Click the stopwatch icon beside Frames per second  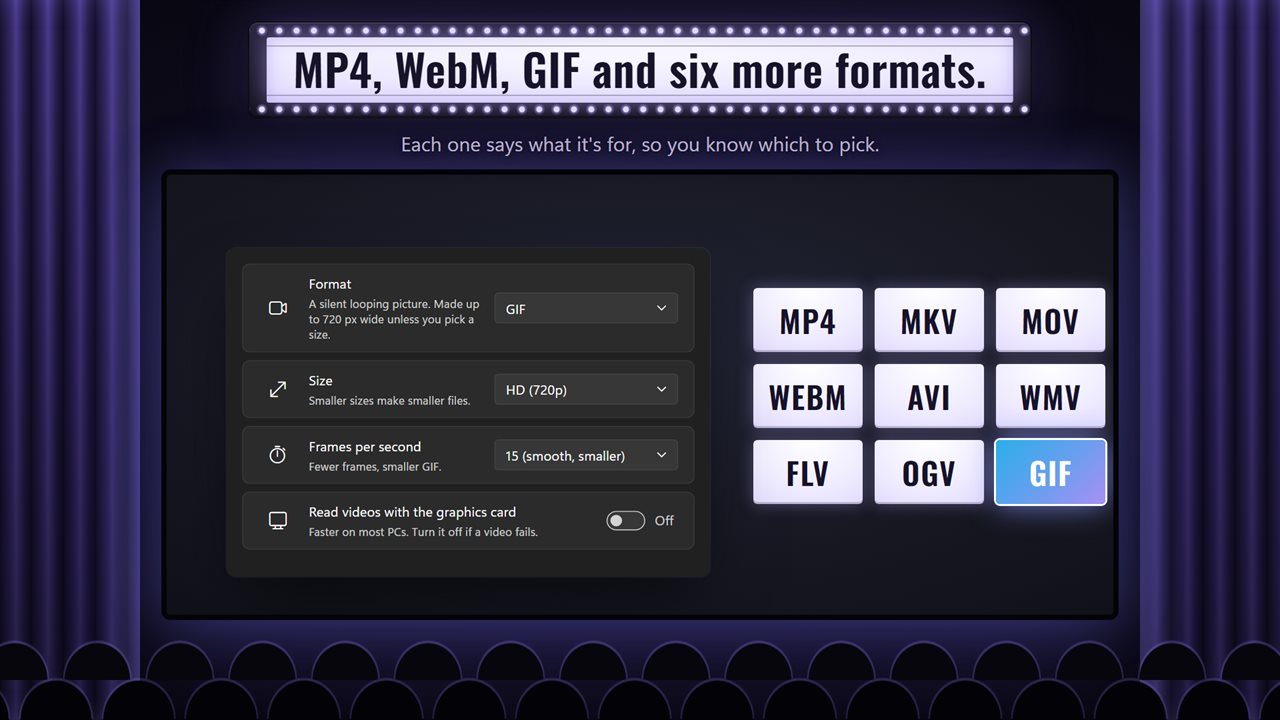point(278,455)
